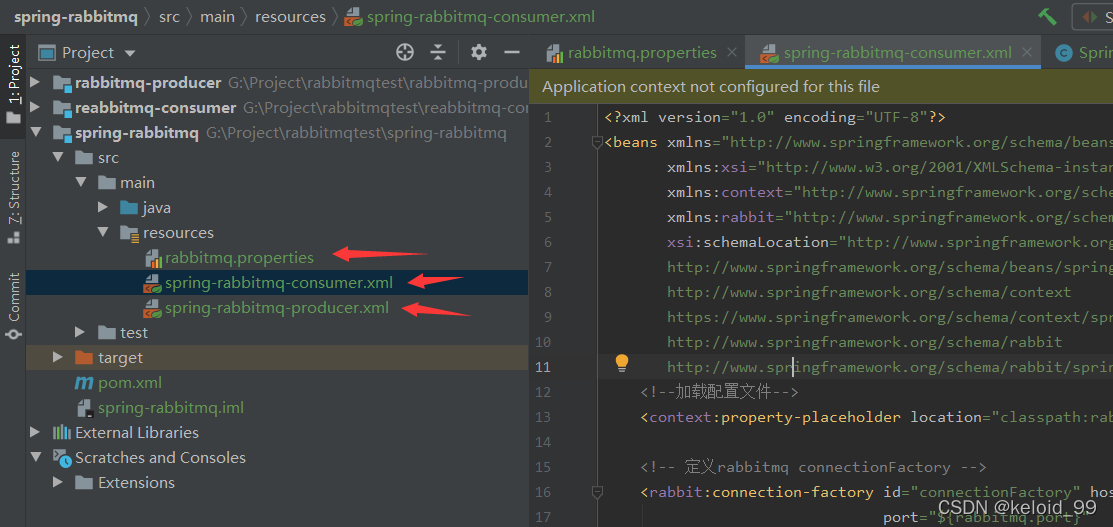Collapse the src folder
The width and height of the screenshot is (1113, 527).
(59, 158)
